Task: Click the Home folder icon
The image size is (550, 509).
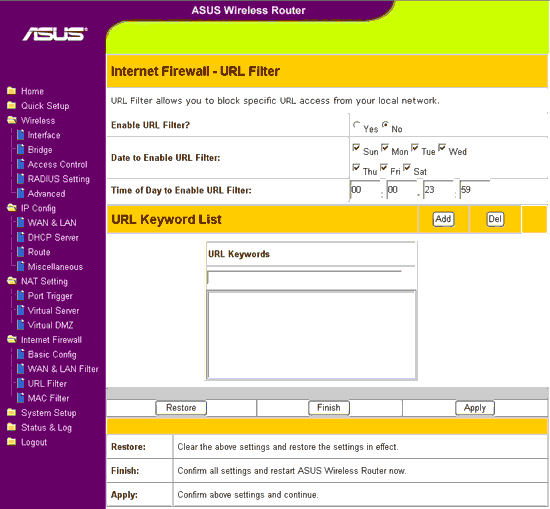Action: click(11, 91)
